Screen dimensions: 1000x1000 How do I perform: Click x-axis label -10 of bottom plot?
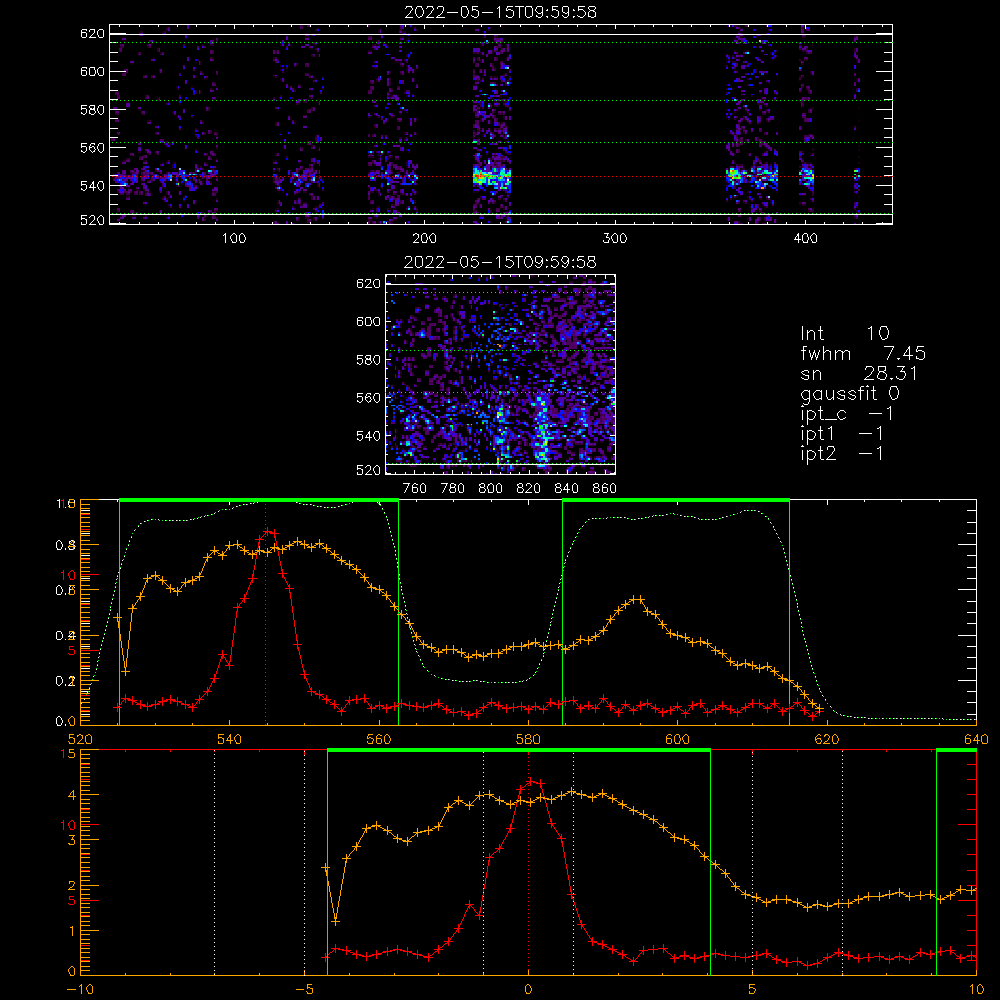[80, 990]
